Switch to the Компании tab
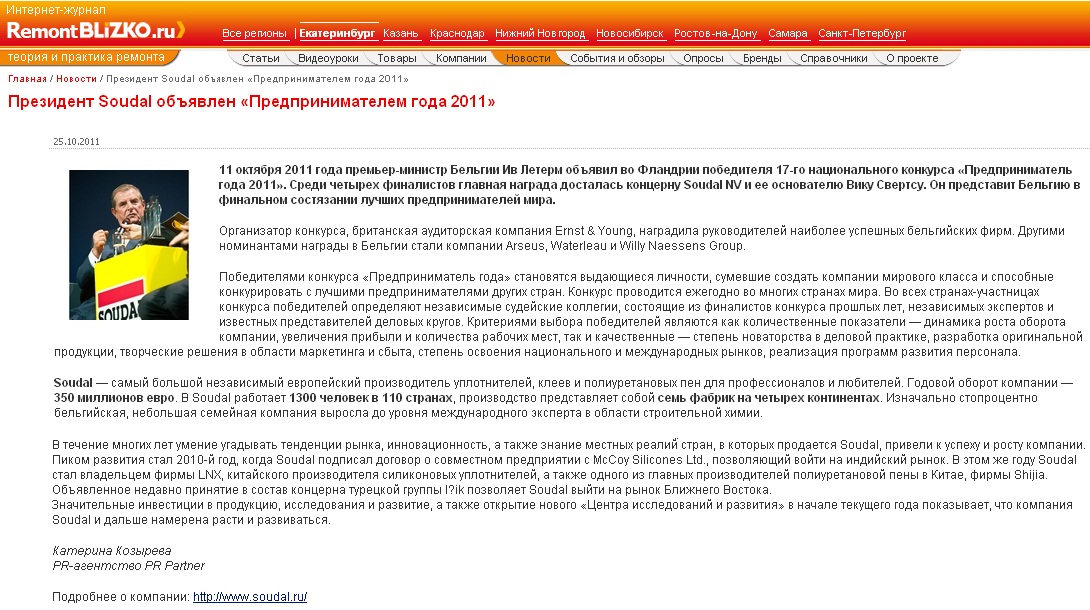Image resolution: width=1090 pixels, height=610 pixels. [461, 58]
